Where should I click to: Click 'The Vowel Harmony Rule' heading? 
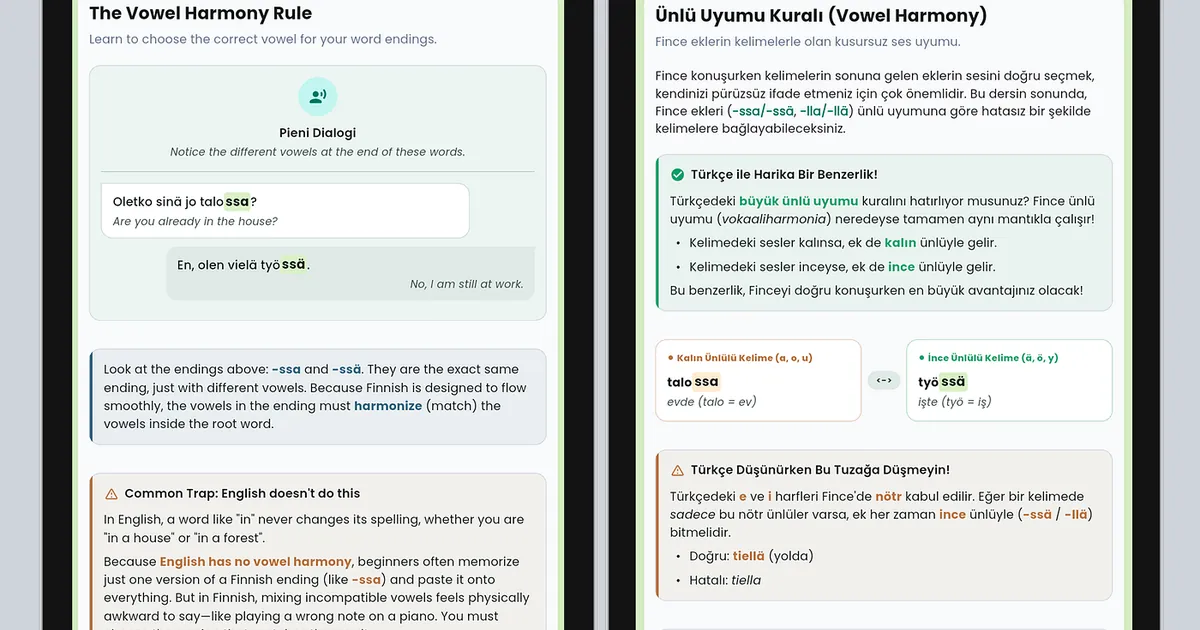[x=200, y=14]
